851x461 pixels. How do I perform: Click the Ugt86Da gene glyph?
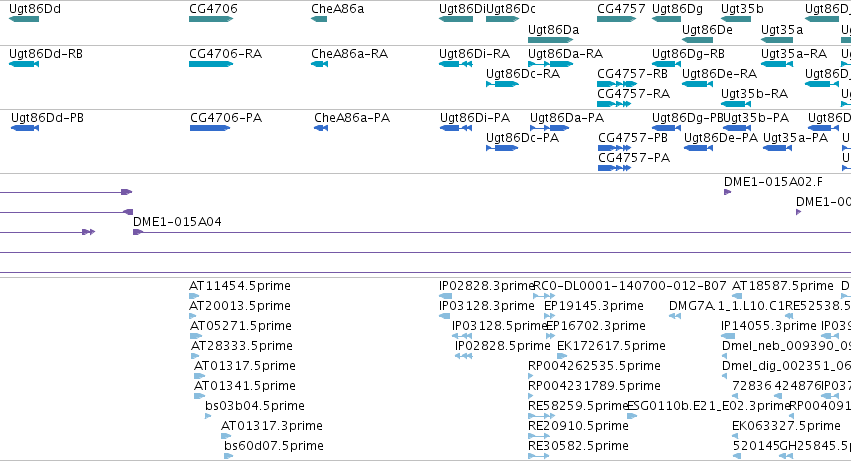tap(551, 40)
